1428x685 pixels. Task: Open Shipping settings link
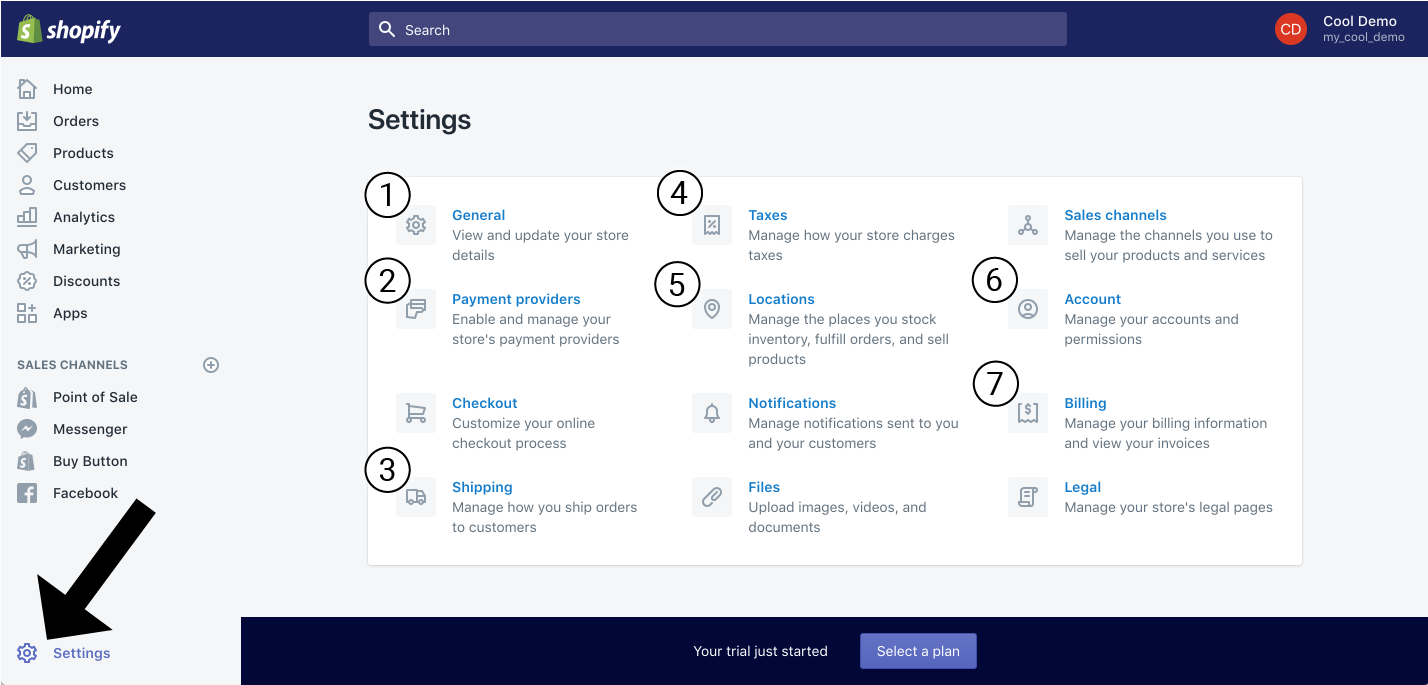coord(482,487)
